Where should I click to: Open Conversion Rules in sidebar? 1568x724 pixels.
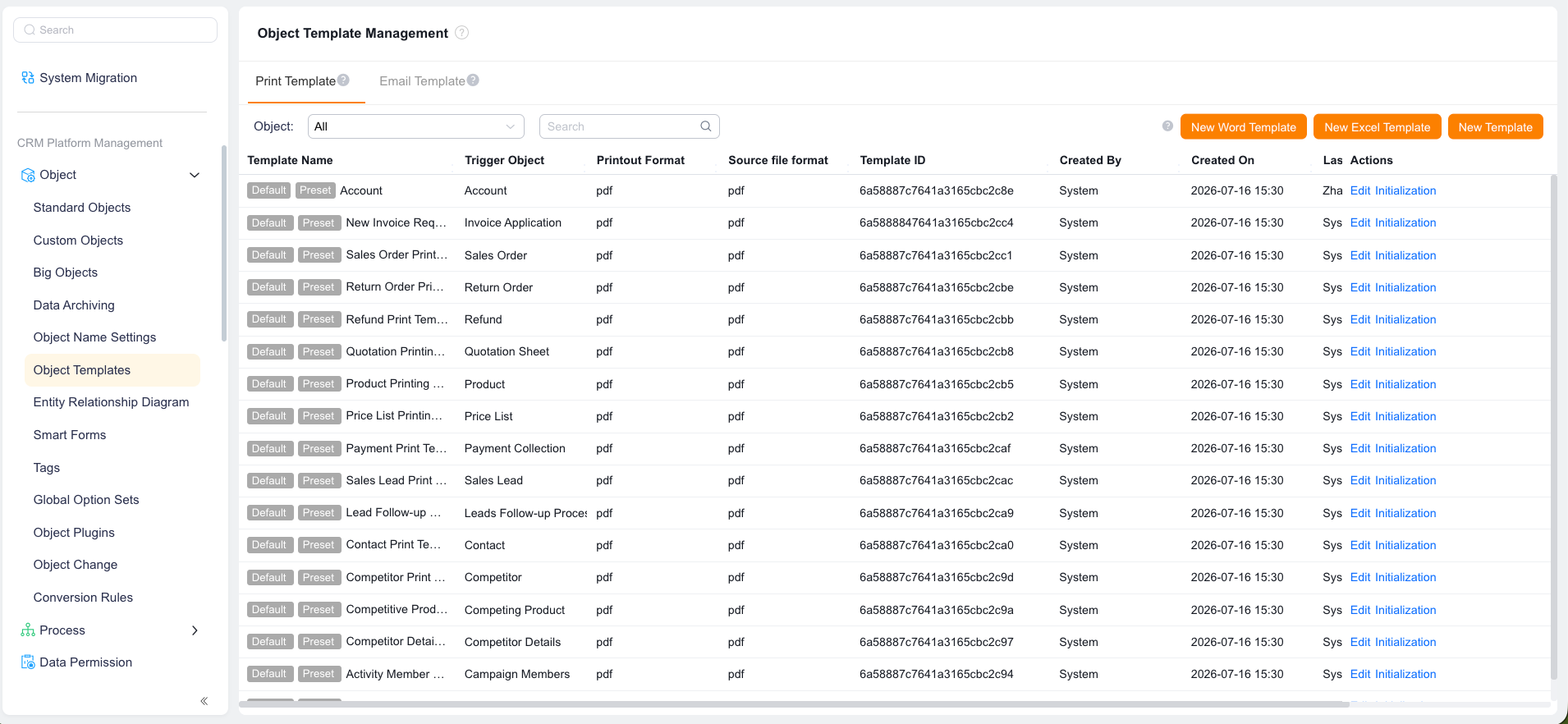tap(83, 598)
